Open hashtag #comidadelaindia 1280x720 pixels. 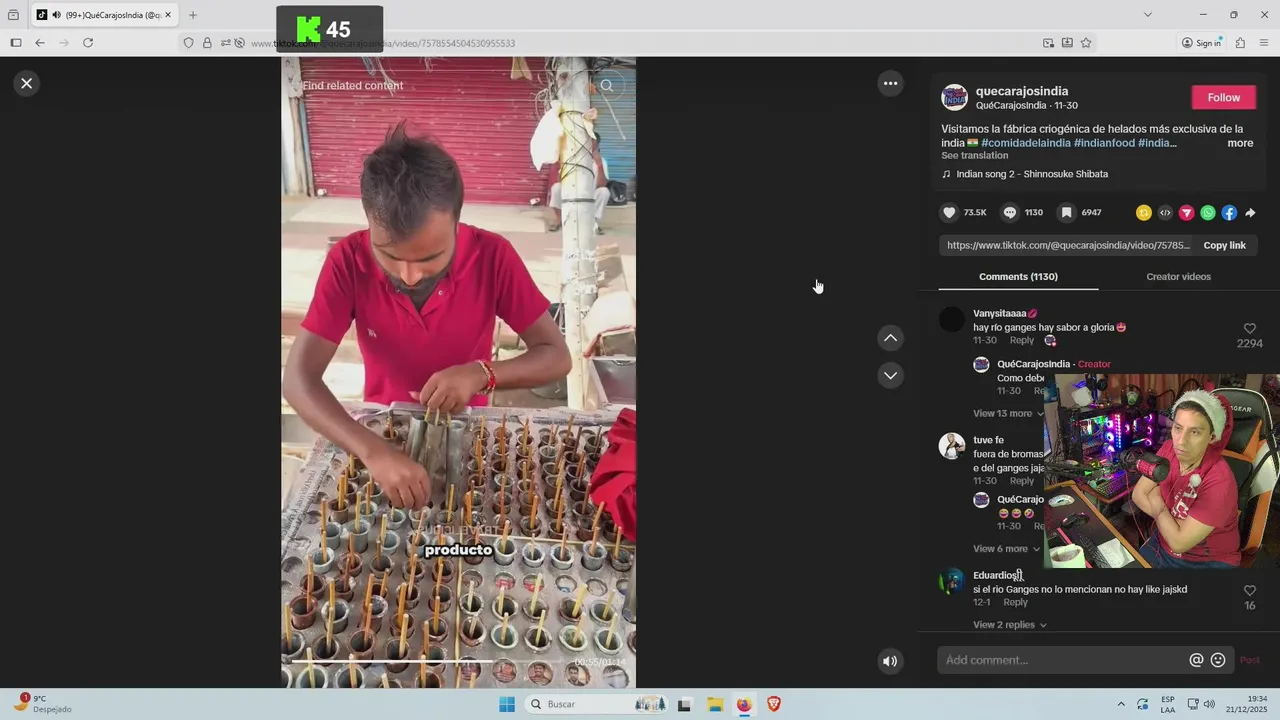pos(1026,143)
